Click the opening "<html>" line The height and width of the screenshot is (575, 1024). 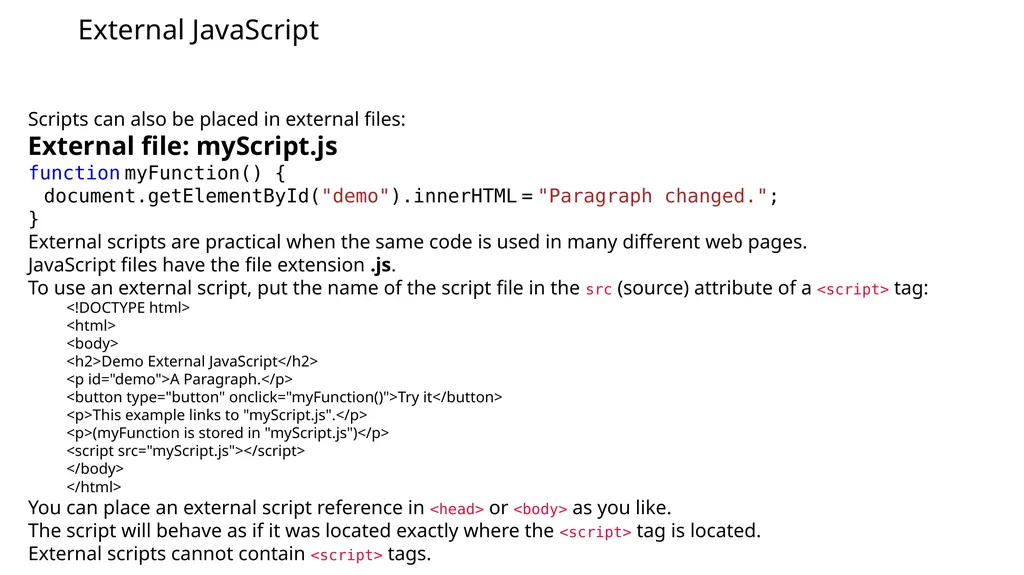click(91, 325)
